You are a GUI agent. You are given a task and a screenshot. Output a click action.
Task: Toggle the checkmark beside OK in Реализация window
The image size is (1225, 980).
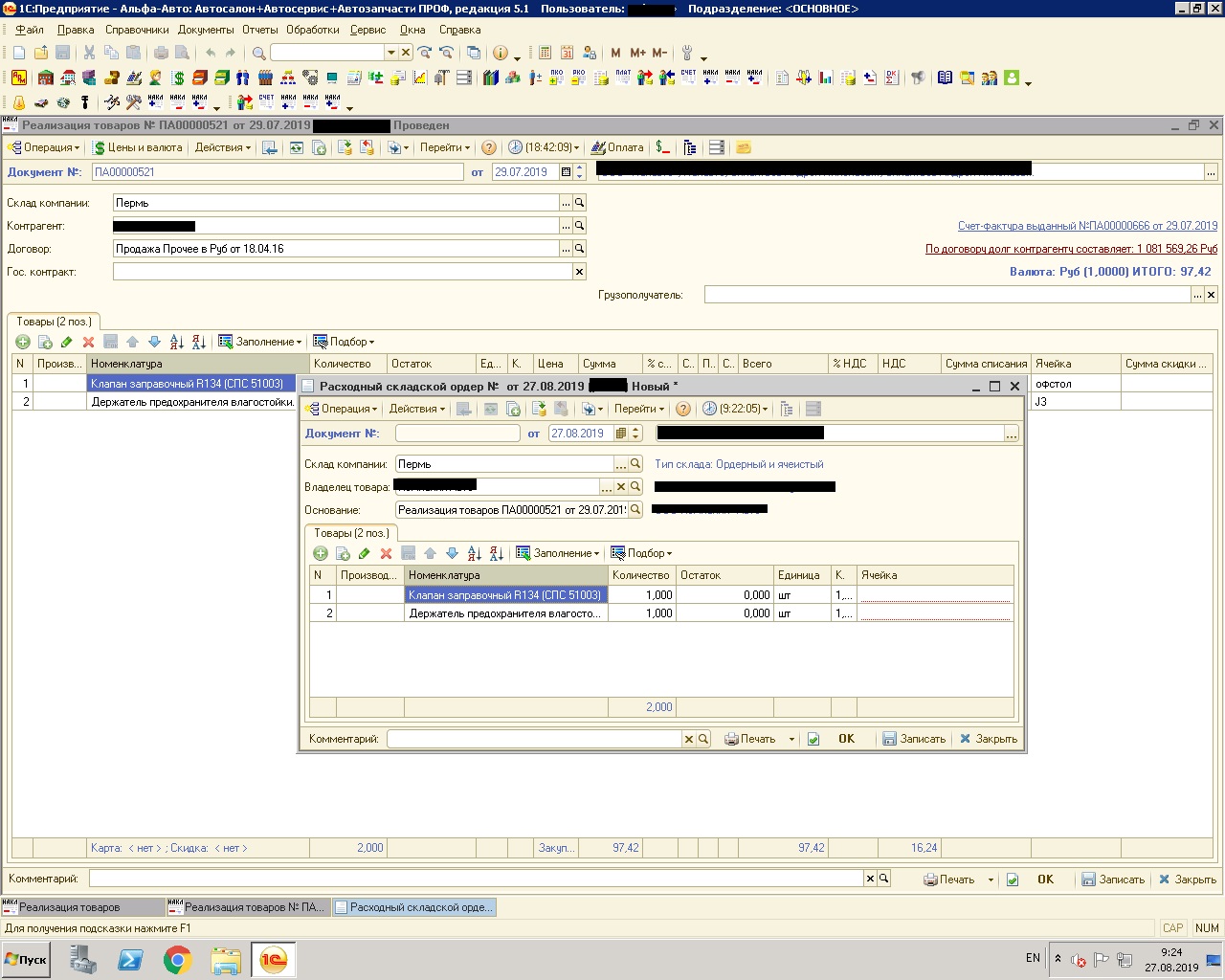point(1013,880)
